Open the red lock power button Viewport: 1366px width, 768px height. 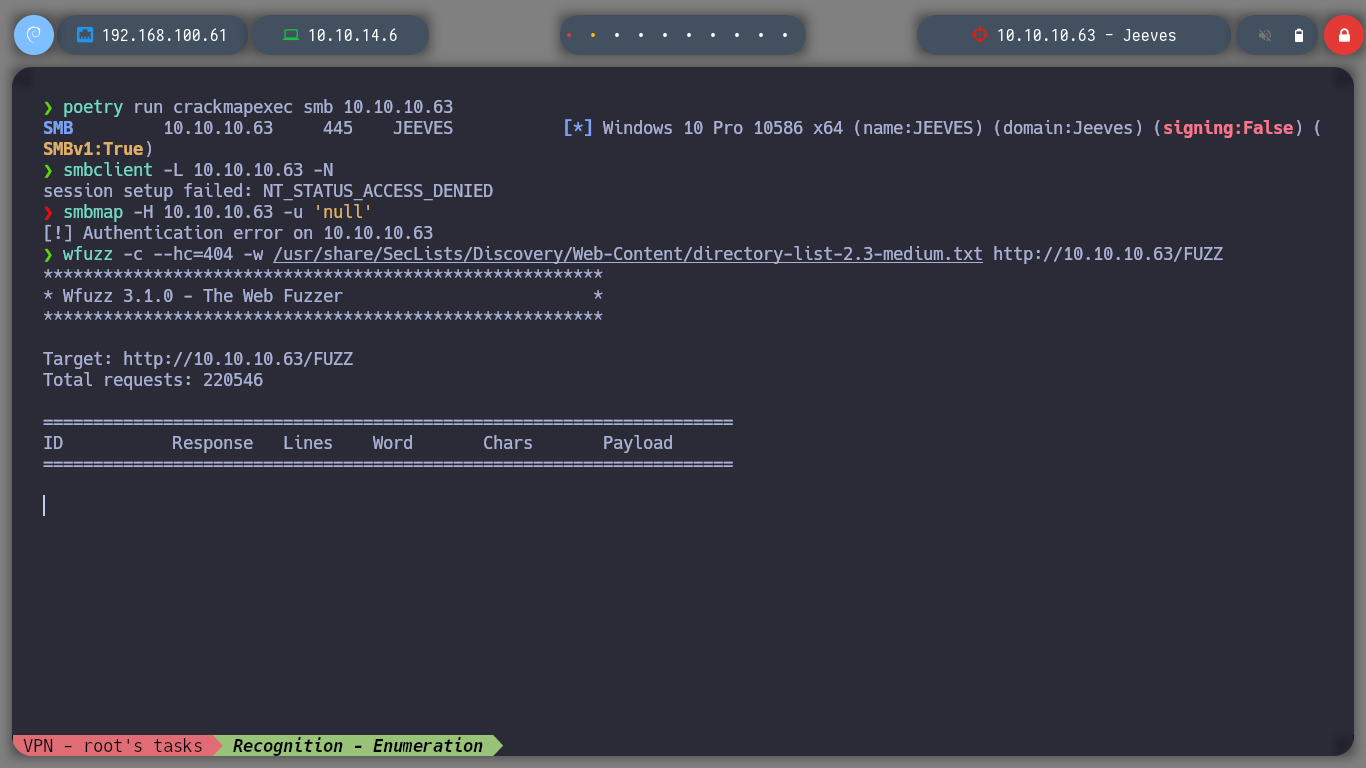tap(1343, 35)
